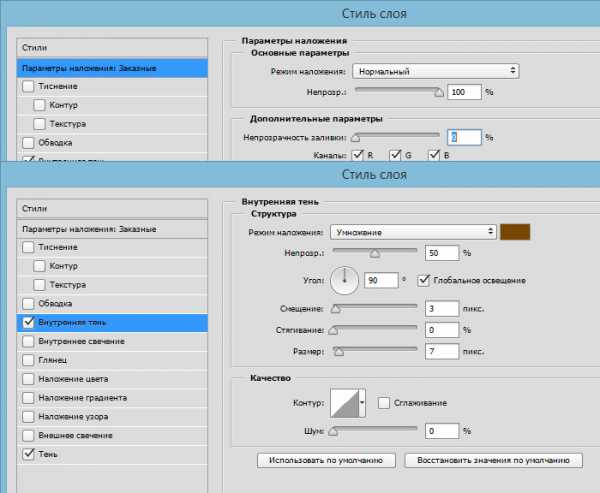Screen dimensions: 600x493
Task: Select the unhighlighted Параметры наложения: Заказные row
Action: click(x=112, y=229)
